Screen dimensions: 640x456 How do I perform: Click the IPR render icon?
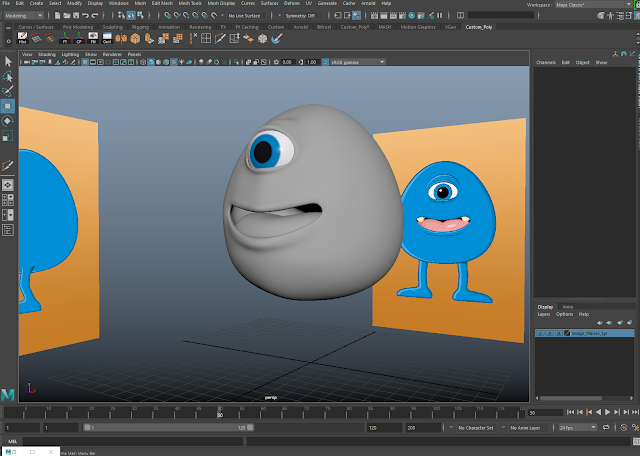[x=393, y=16]
